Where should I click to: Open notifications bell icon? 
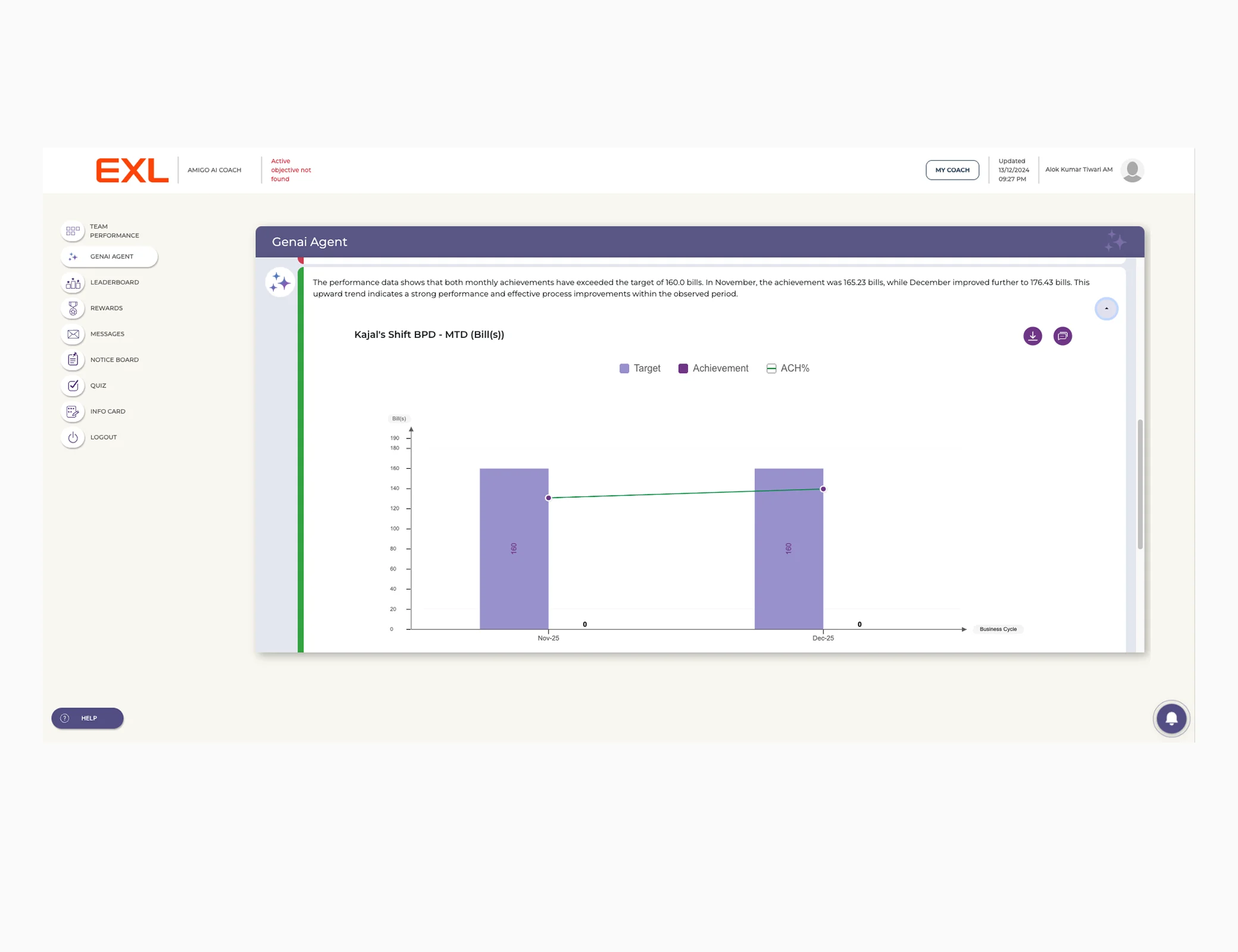(1171, 718)
